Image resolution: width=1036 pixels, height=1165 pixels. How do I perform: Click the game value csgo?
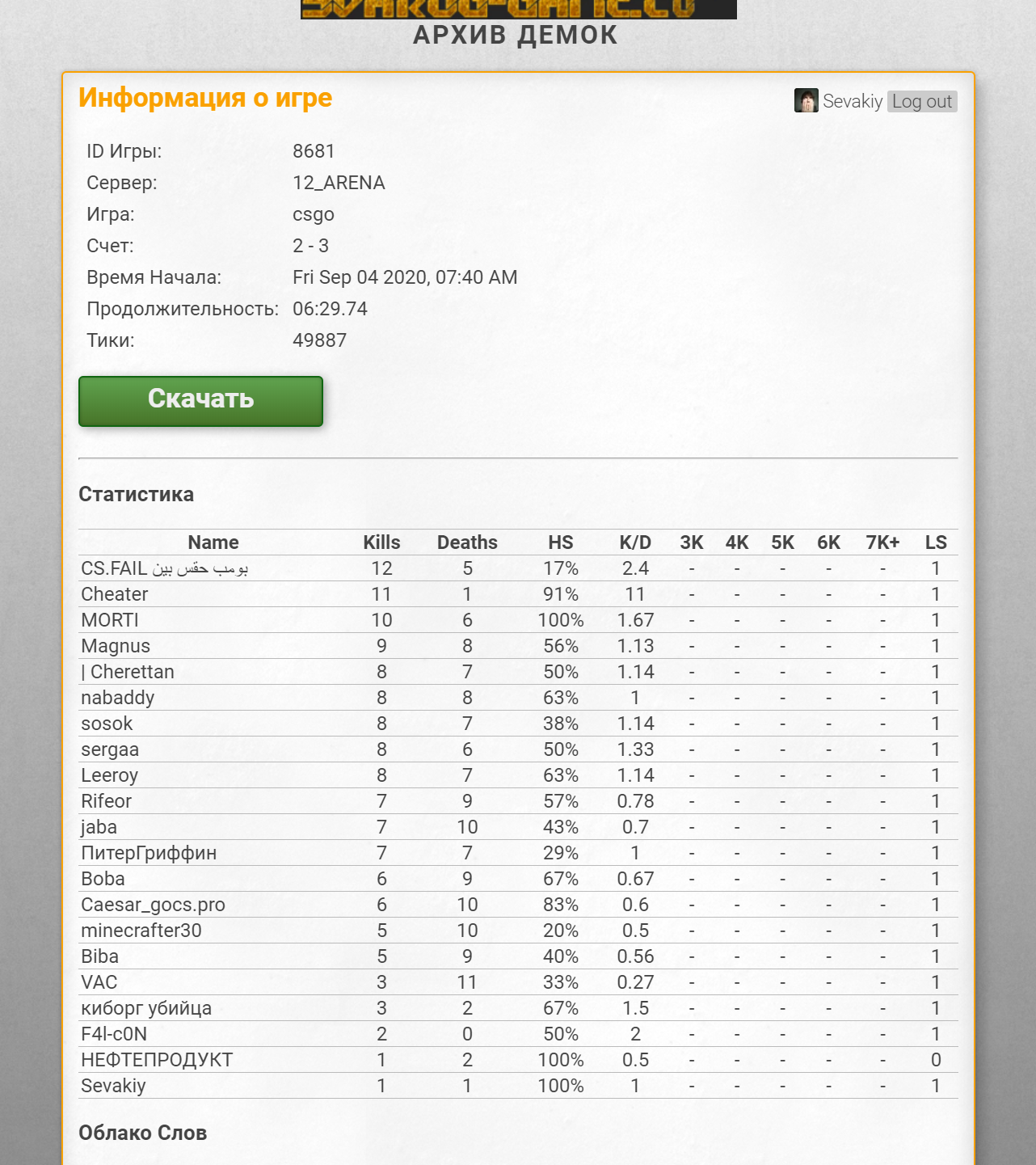314,214
